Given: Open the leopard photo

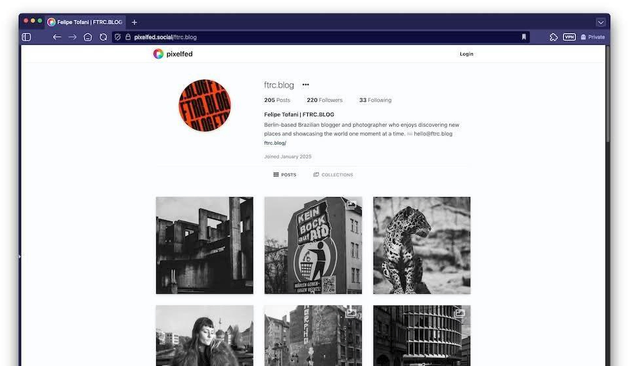Looking at the screenshot, I should 421,245.
